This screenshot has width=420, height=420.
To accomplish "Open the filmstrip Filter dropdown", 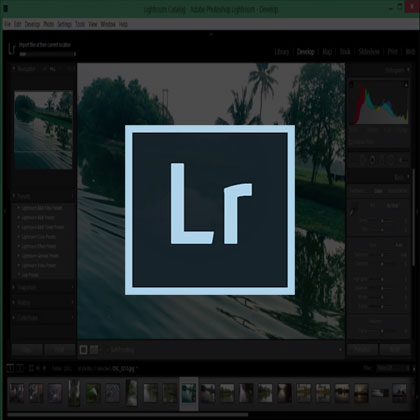I will (393, 368).
